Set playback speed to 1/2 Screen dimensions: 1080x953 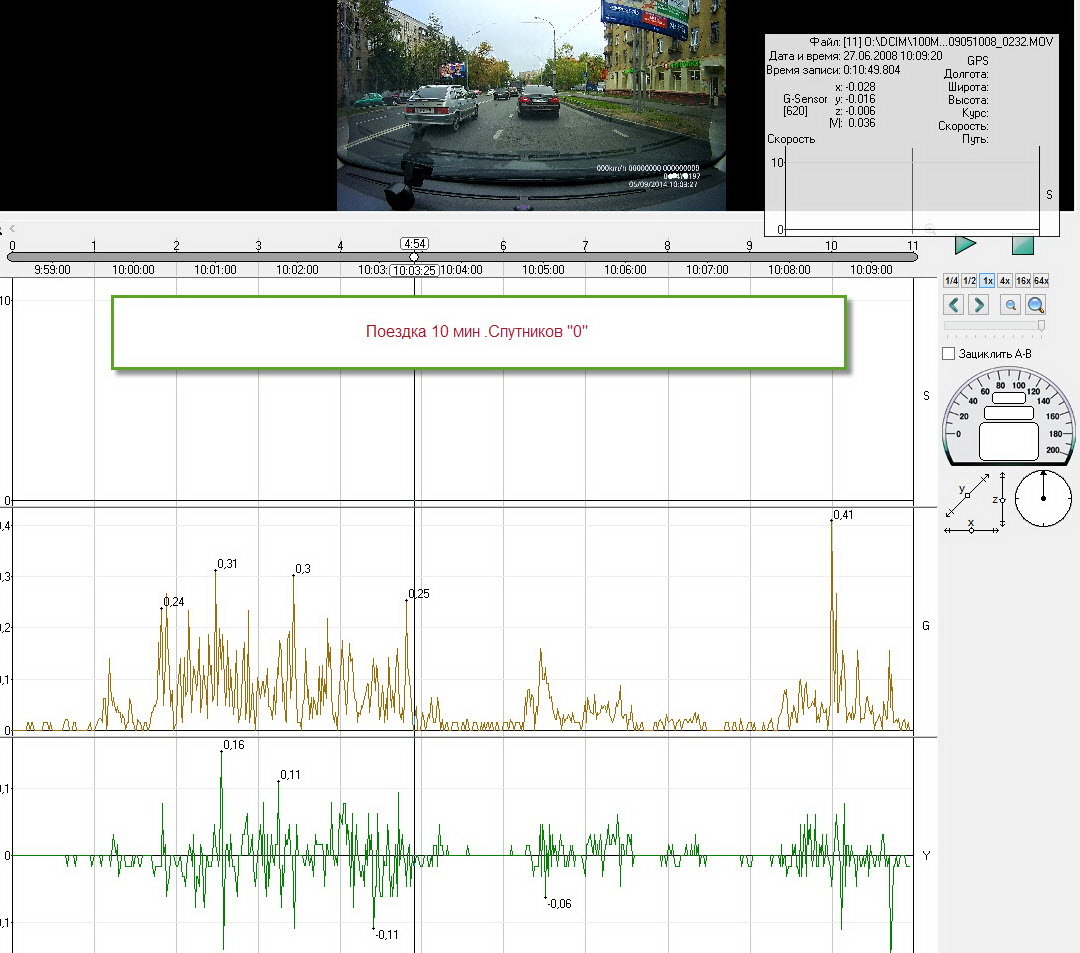pos(969,281)
